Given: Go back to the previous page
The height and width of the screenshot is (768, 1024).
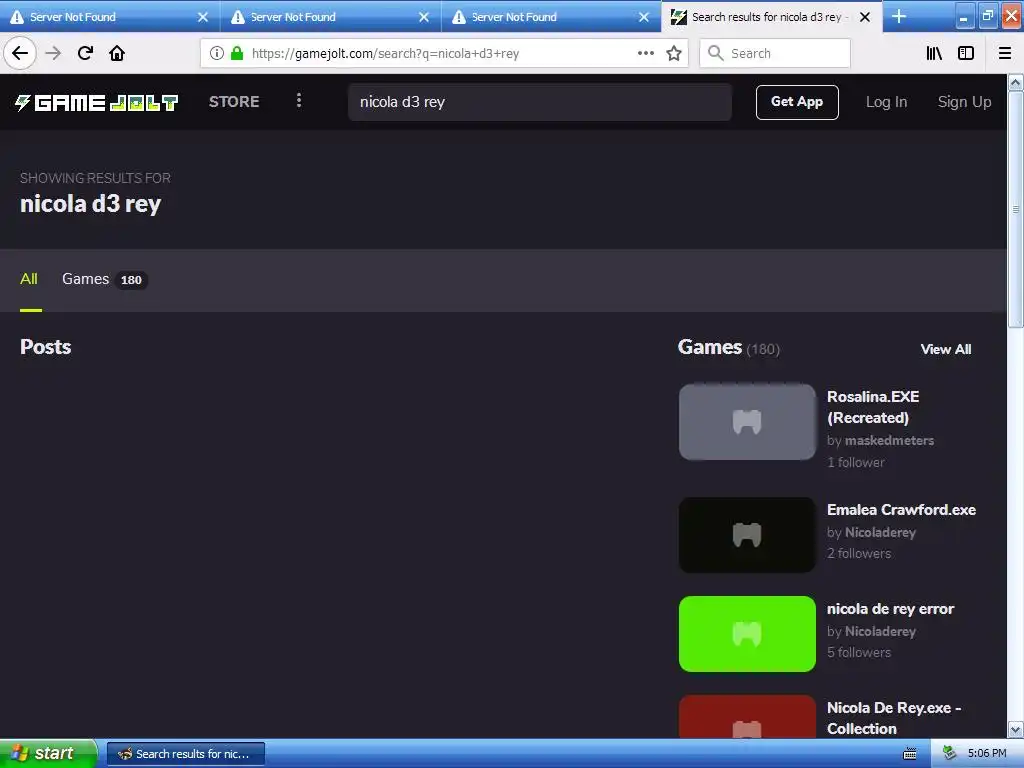Looking at the screenshot, I should 20,53.
